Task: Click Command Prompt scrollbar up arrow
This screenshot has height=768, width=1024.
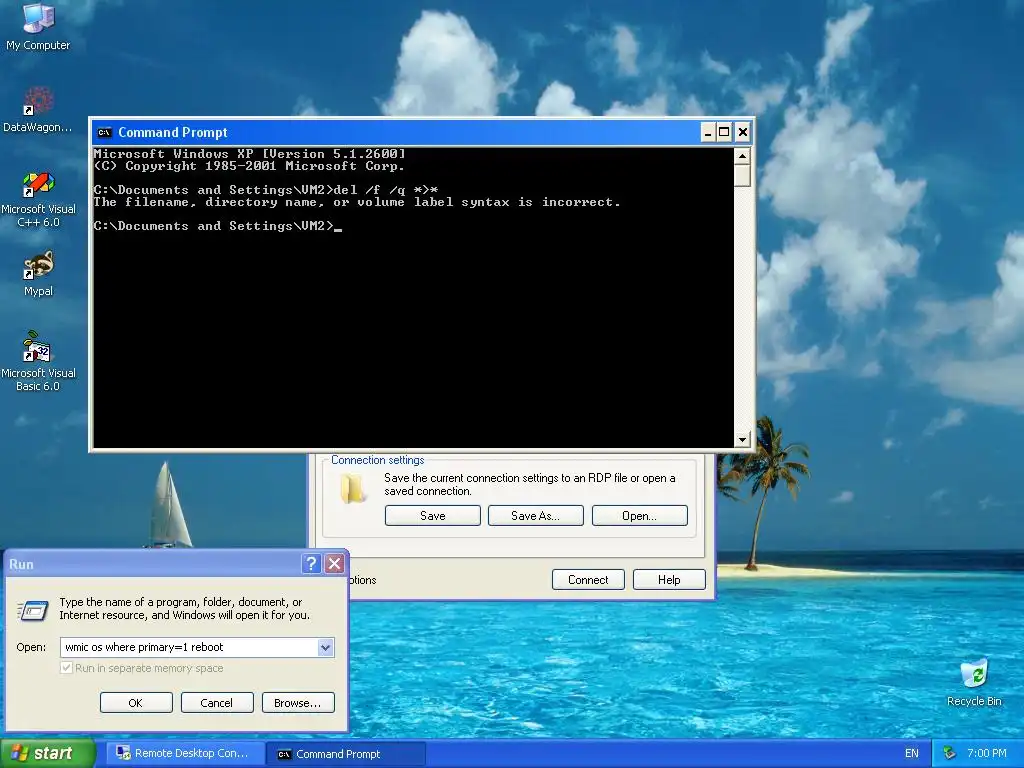Action: coord(742,156)
